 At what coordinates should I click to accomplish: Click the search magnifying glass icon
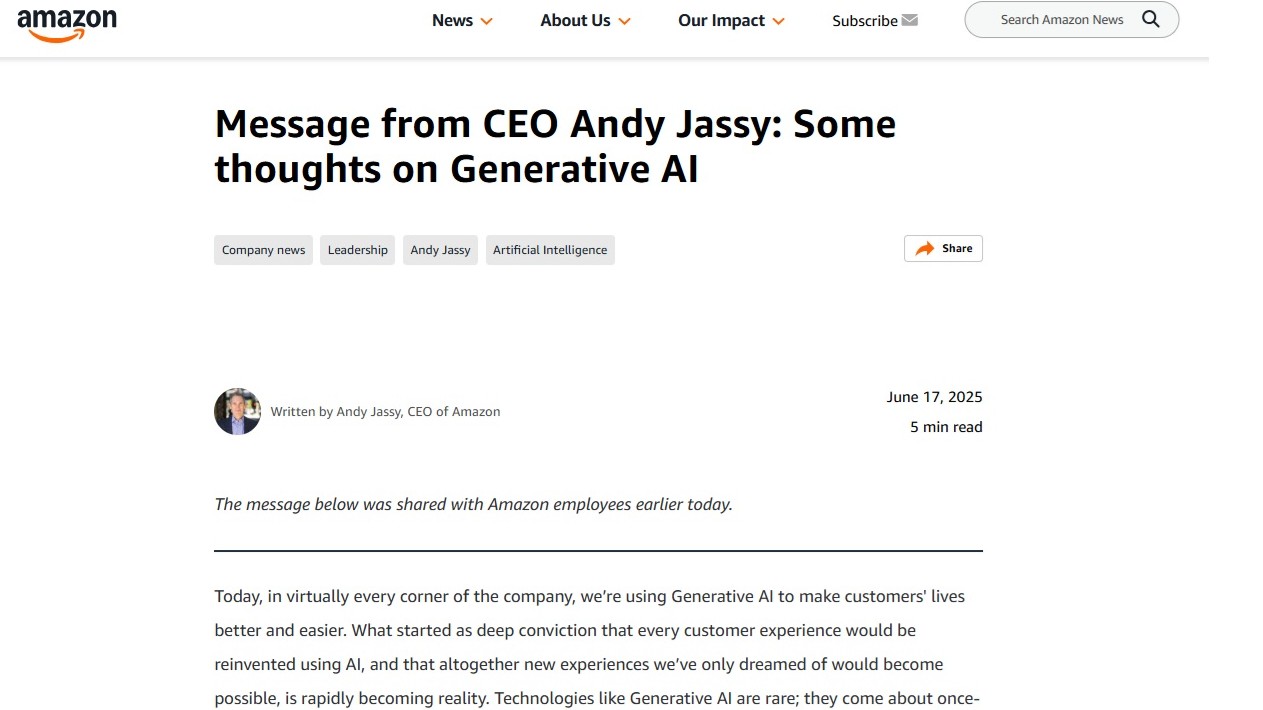click(x=1151, y=19)
